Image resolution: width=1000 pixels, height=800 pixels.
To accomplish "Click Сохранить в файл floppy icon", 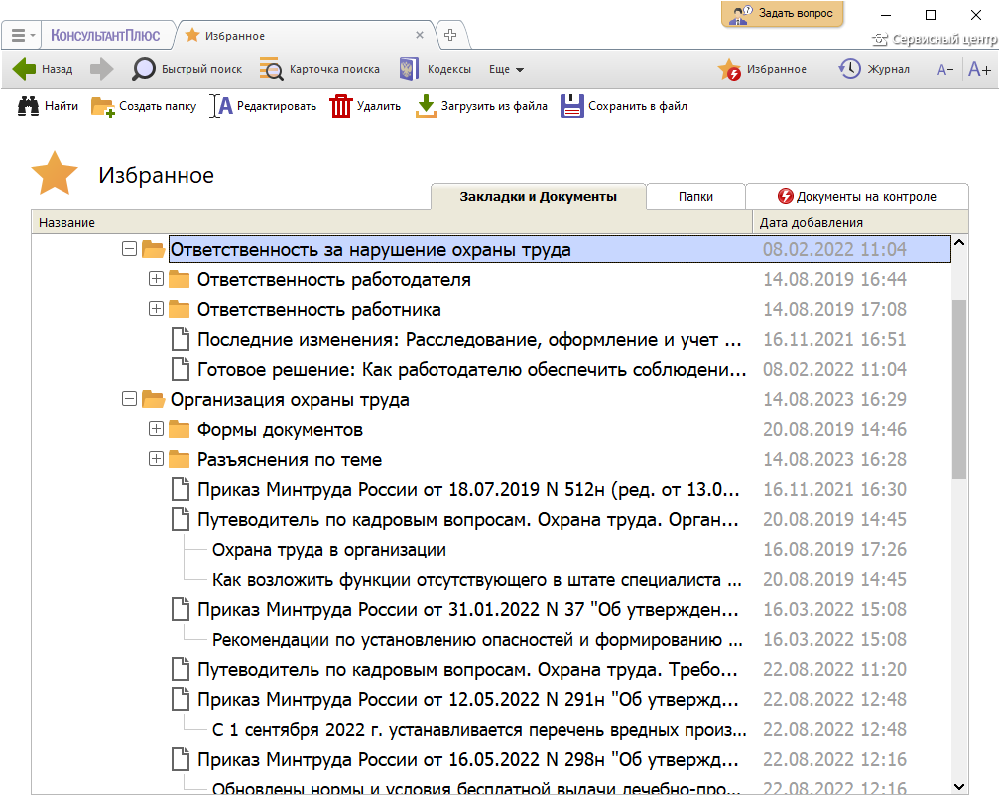I will point(572,106).
